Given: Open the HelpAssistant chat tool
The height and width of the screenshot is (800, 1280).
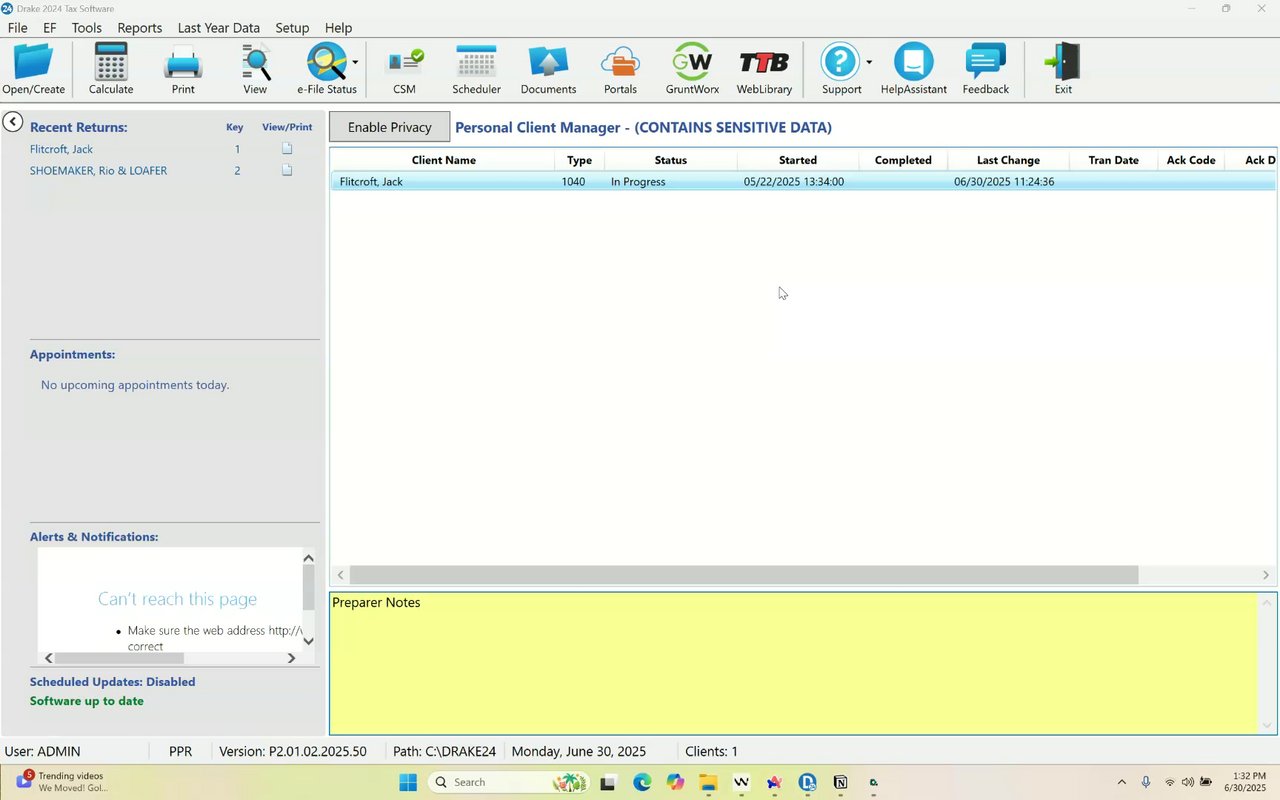Looking at the screenshot, I should coord(913,68).
